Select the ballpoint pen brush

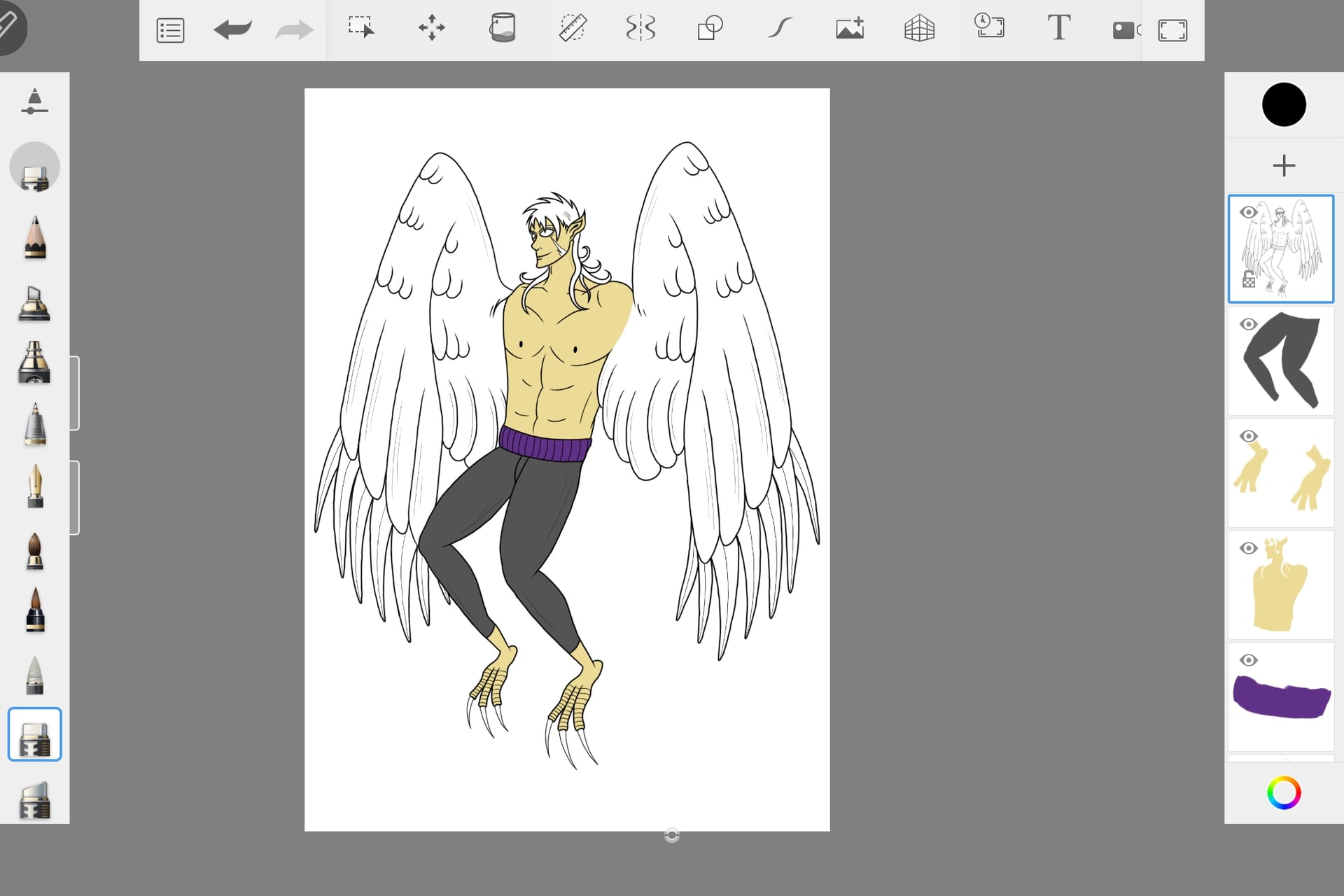click(34, 424)
